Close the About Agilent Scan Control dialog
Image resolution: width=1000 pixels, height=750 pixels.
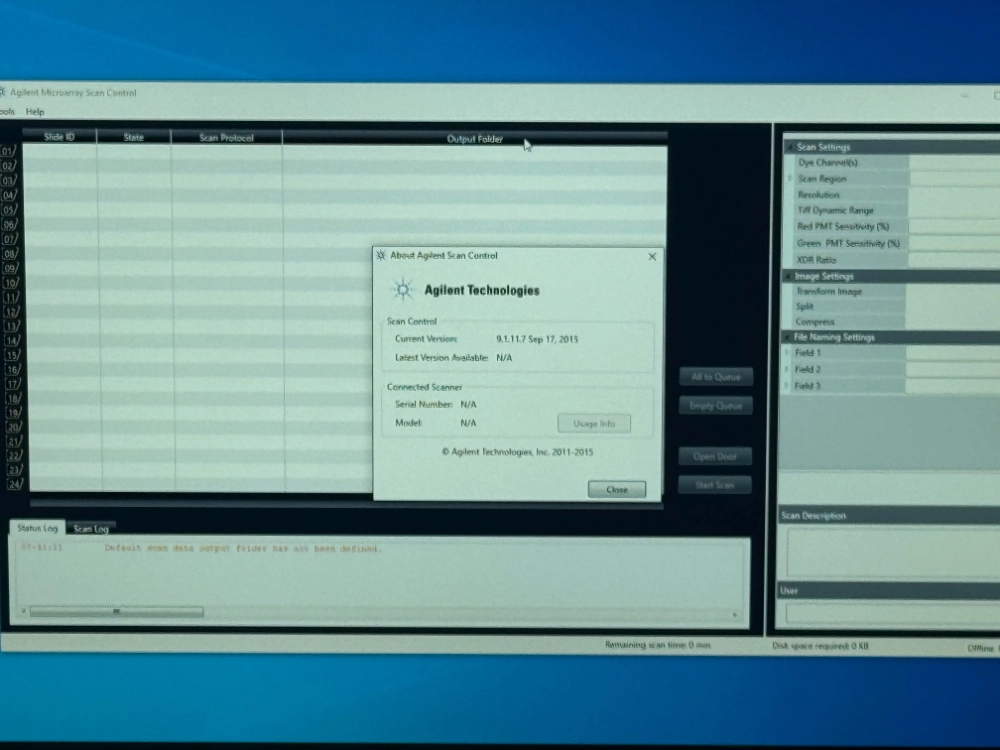point(617,489)
